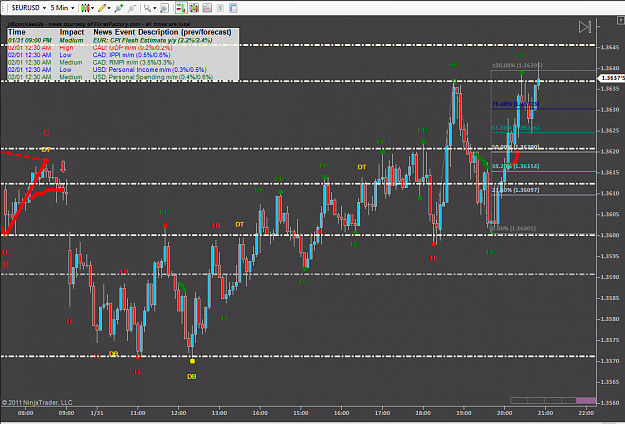
Task: Click the USD: Personal Income news row
Action: point(123,70)
